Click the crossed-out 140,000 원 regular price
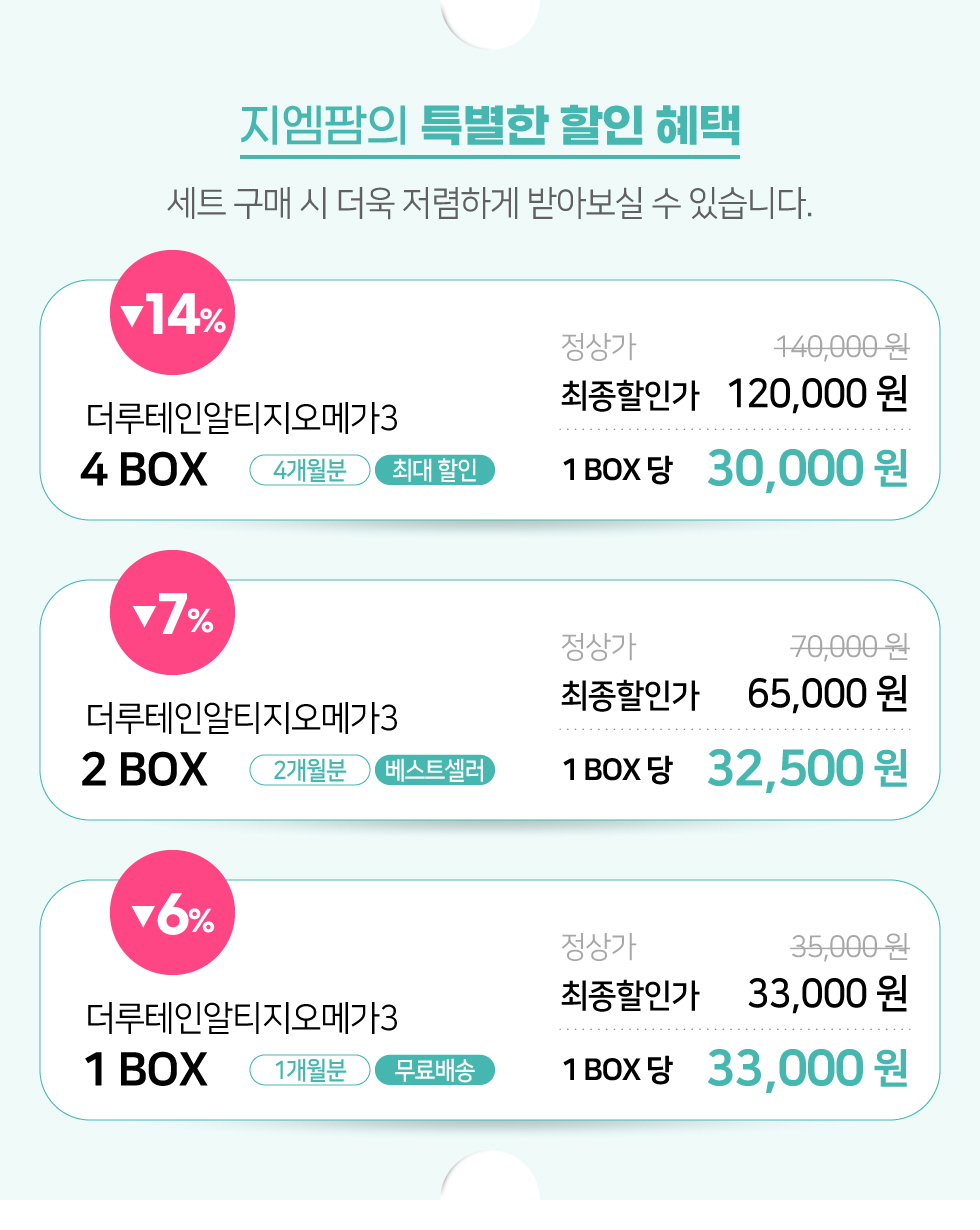 pos(842,347)
